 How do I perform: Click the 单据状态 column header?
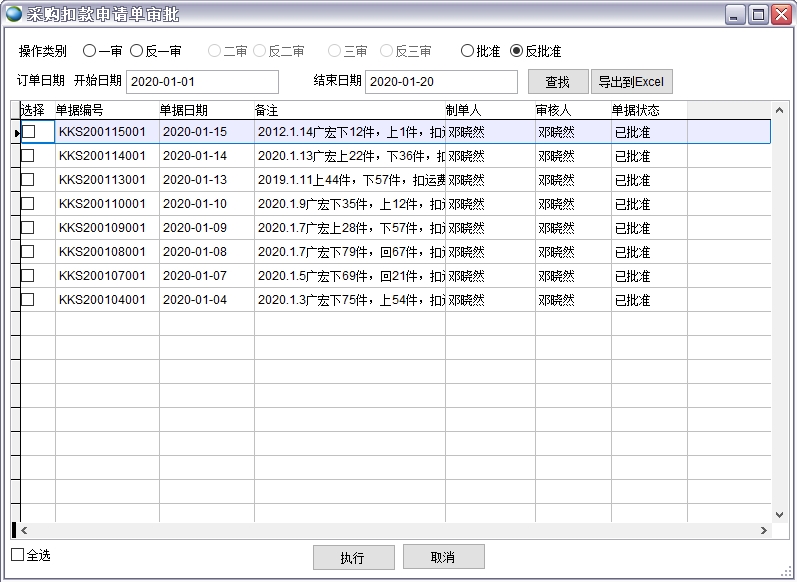pyautogui.click(x=636, y=110)
